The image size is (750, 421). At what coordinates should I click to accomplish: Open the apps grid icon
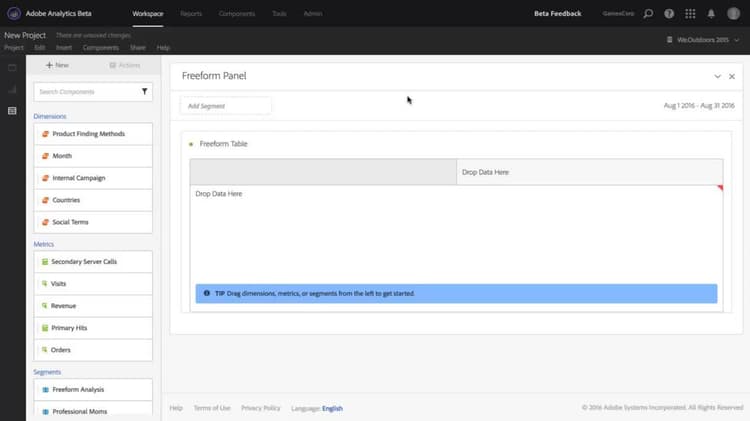tap(690, 13)
